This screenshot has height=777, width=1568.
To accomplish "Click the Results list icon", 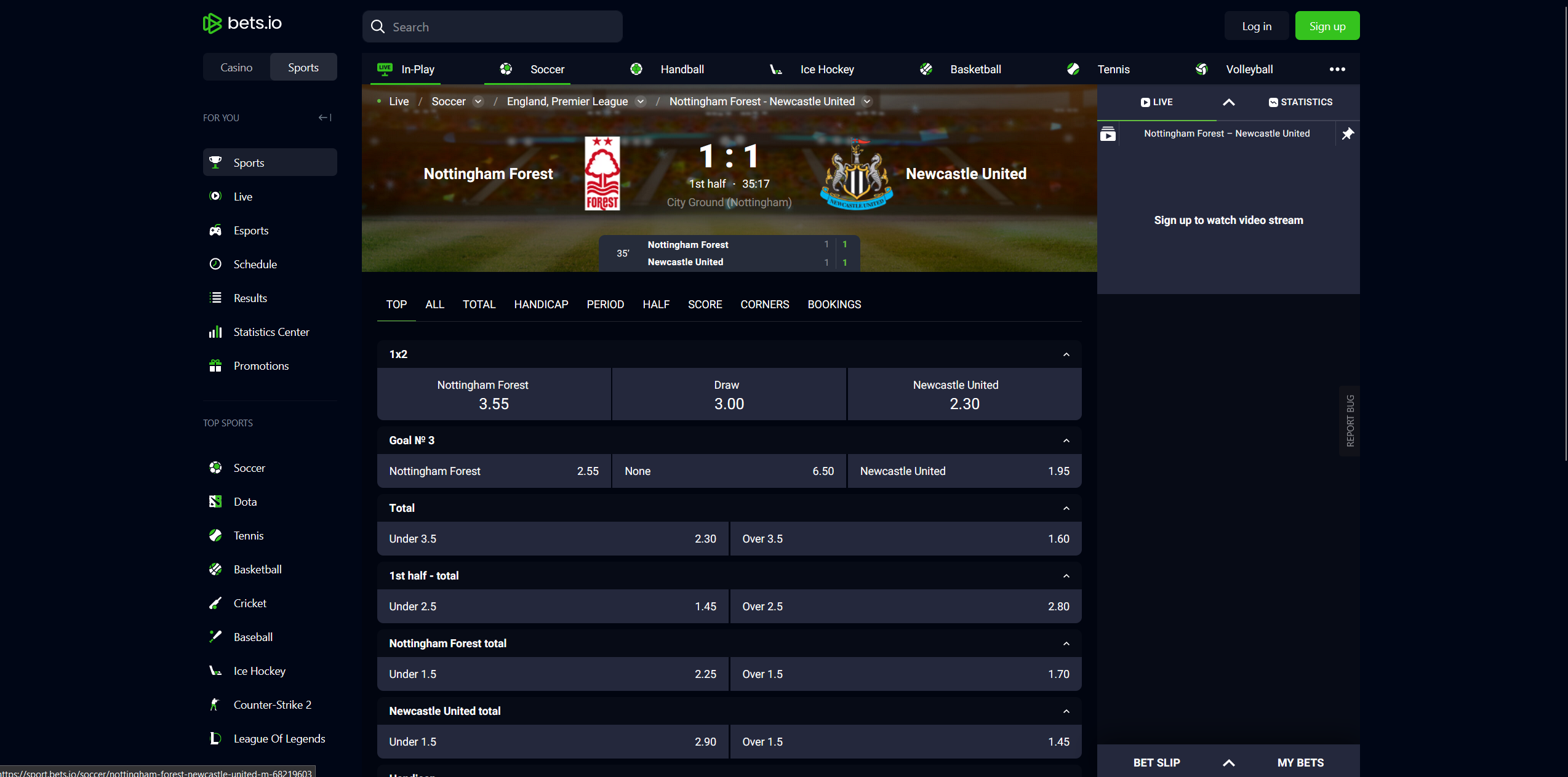I will coord(215,298).
